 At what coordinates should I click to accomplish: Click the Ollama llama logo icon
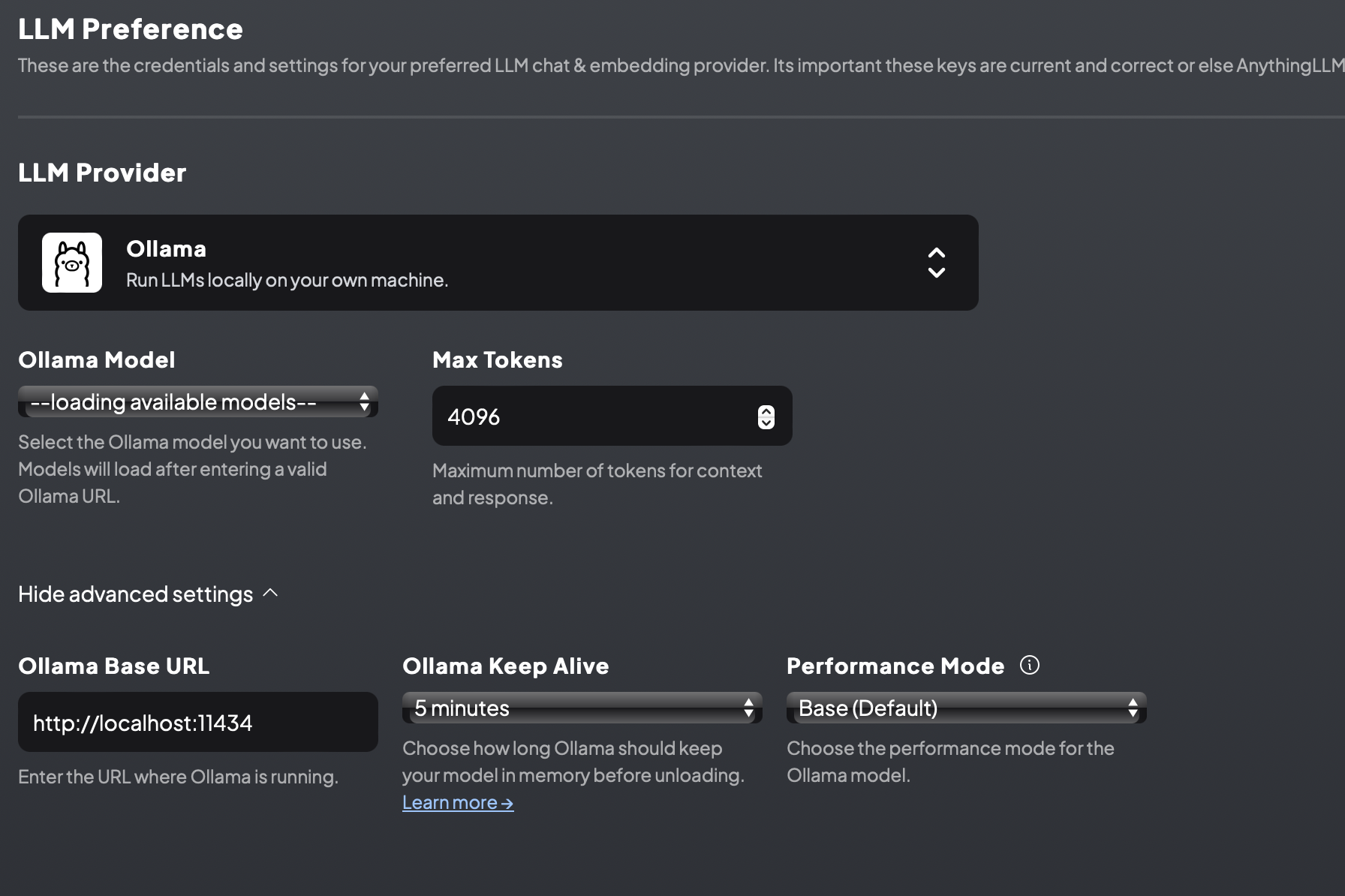[x=72, y=263]
